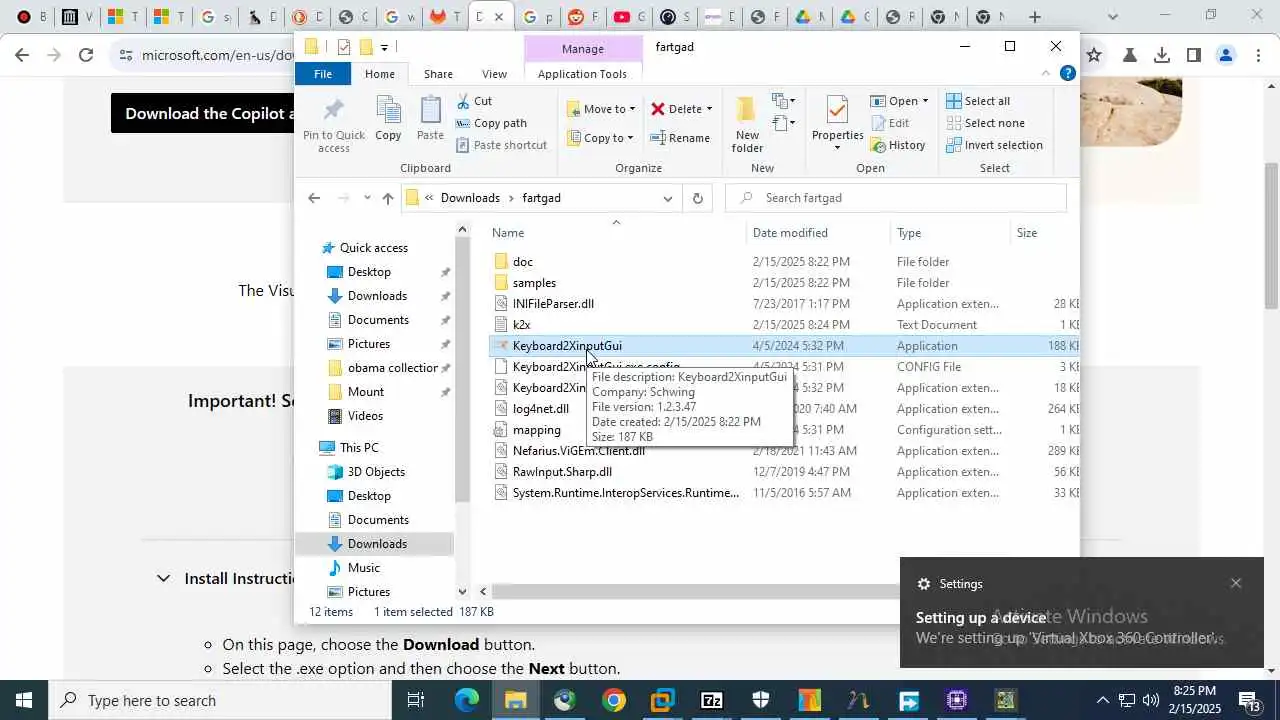
Task: Click the Open ribbon button
Action: pyautogui.click(x=894, y=101)
